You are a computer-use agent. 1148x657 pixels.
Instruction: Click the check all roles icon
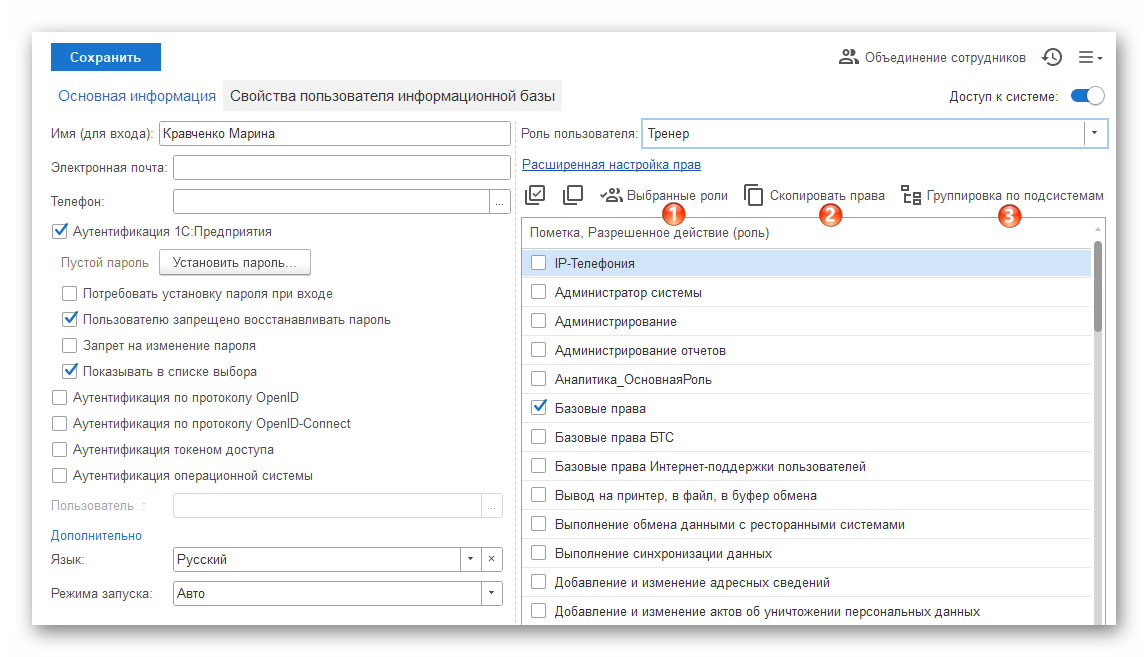pyautogui.click(x=535, y=196)
